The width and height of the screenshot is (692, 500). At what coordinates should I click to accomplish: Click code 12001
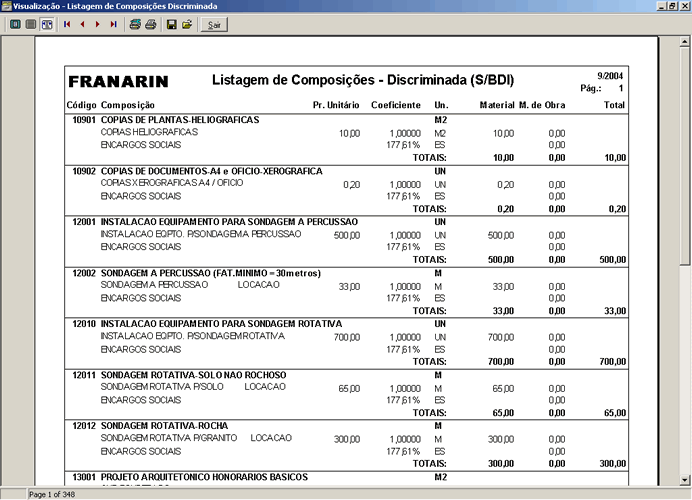tap(84, 222)
